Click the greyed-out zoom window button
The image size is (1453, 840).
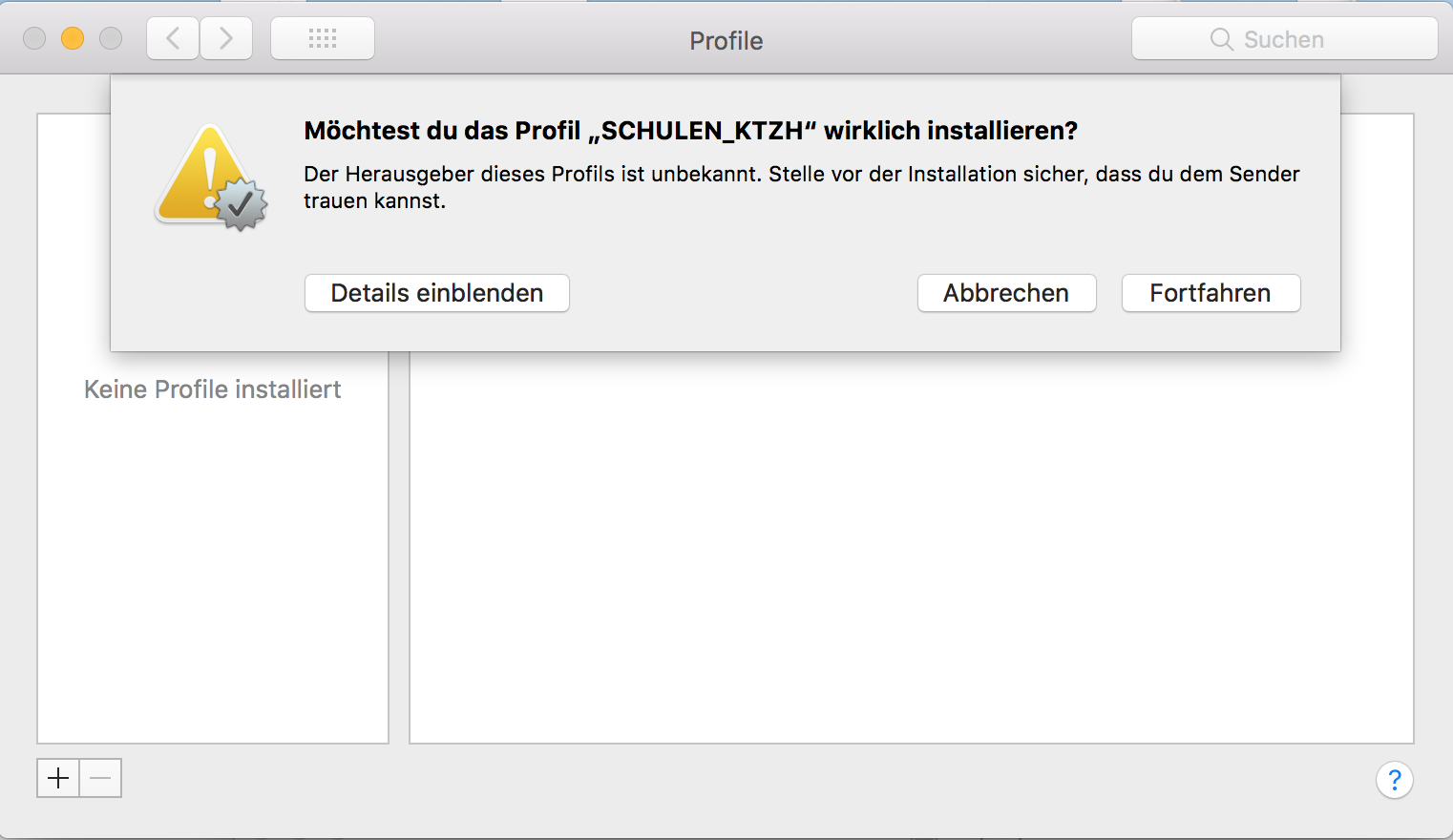coord(111,38)
